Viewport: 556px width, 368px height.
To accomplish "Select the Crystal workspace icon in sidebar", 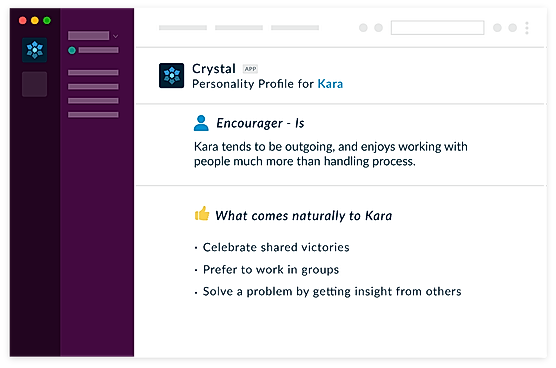I will (x=34, y=50).
